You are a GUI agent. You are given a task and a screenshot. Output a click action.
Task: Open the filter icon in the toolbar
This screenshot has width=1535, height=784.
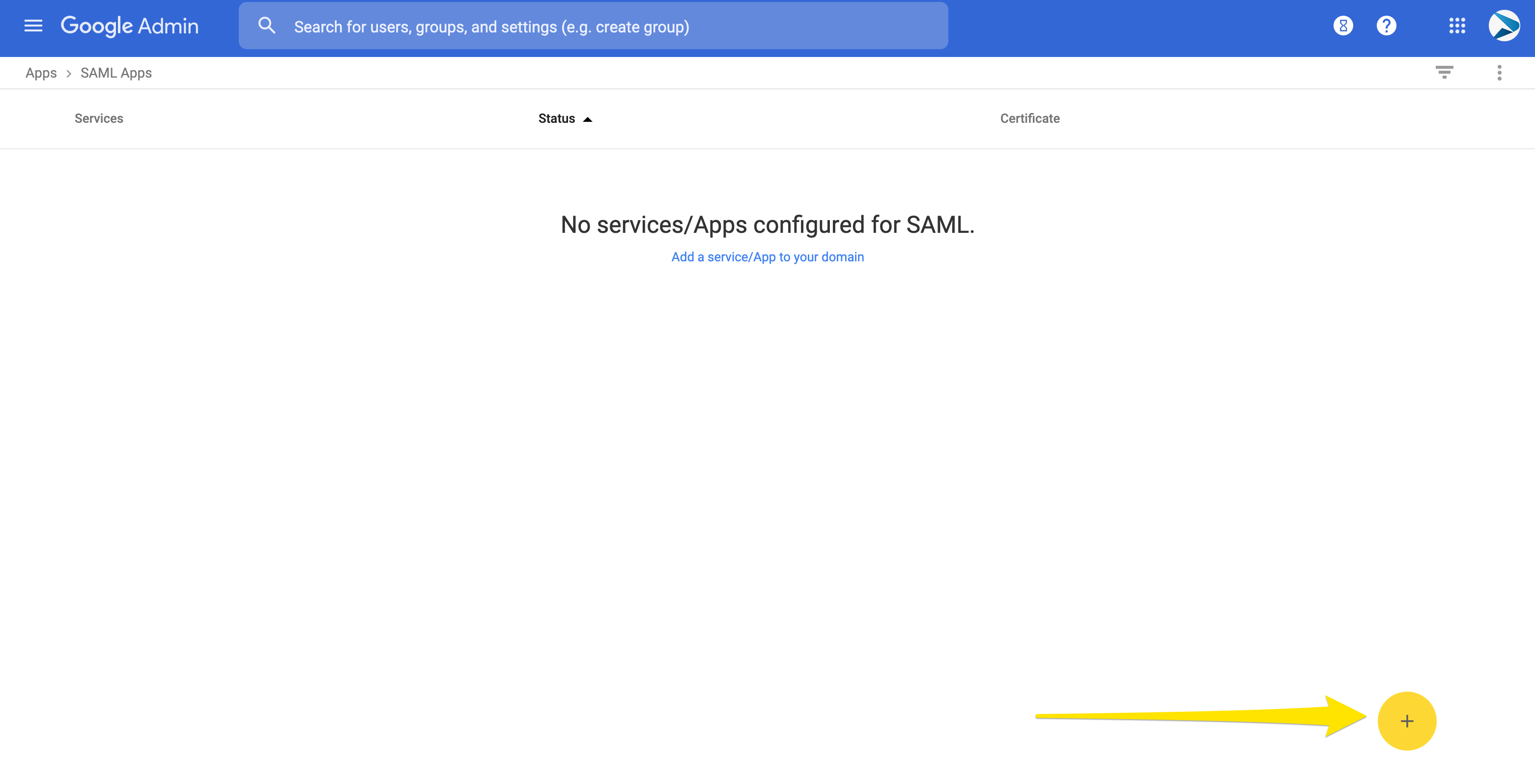coord(1444,73)
